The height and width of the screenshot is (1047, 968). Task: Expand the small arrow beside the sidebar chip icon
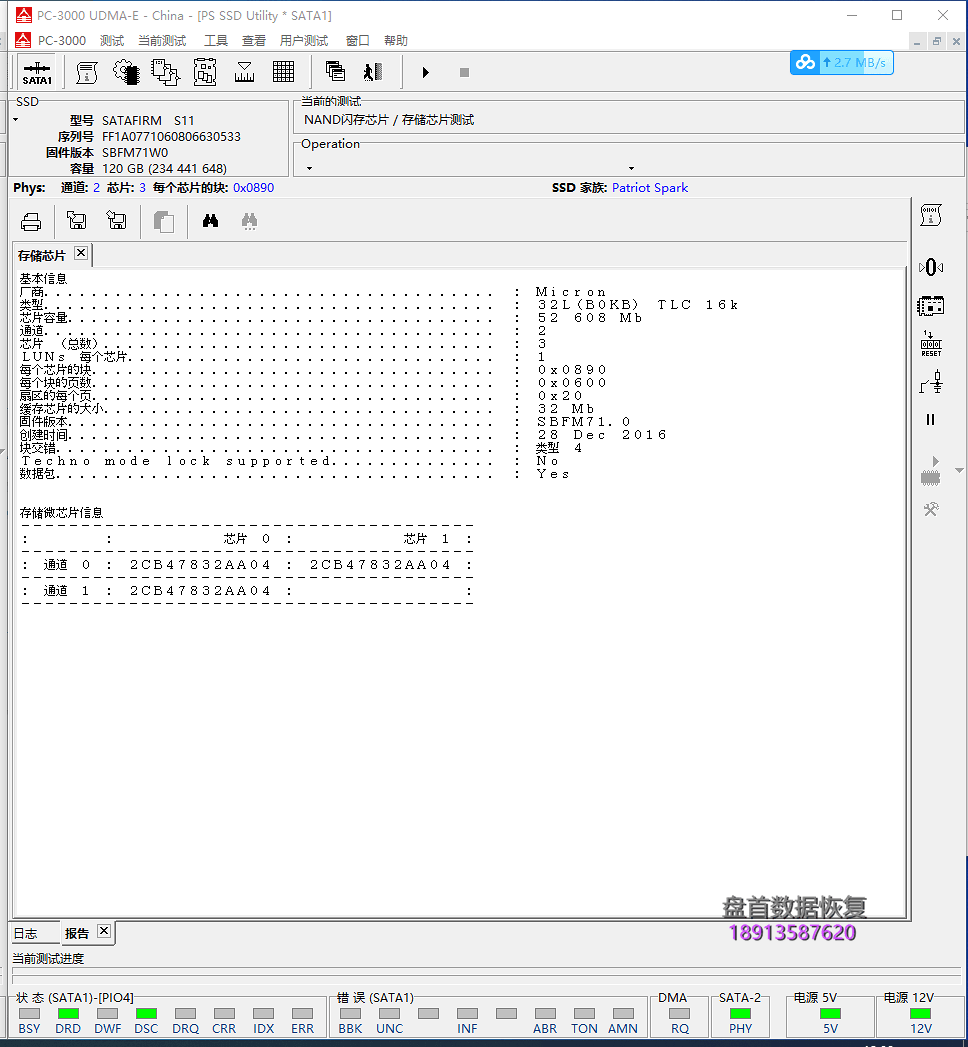[959, 471]
